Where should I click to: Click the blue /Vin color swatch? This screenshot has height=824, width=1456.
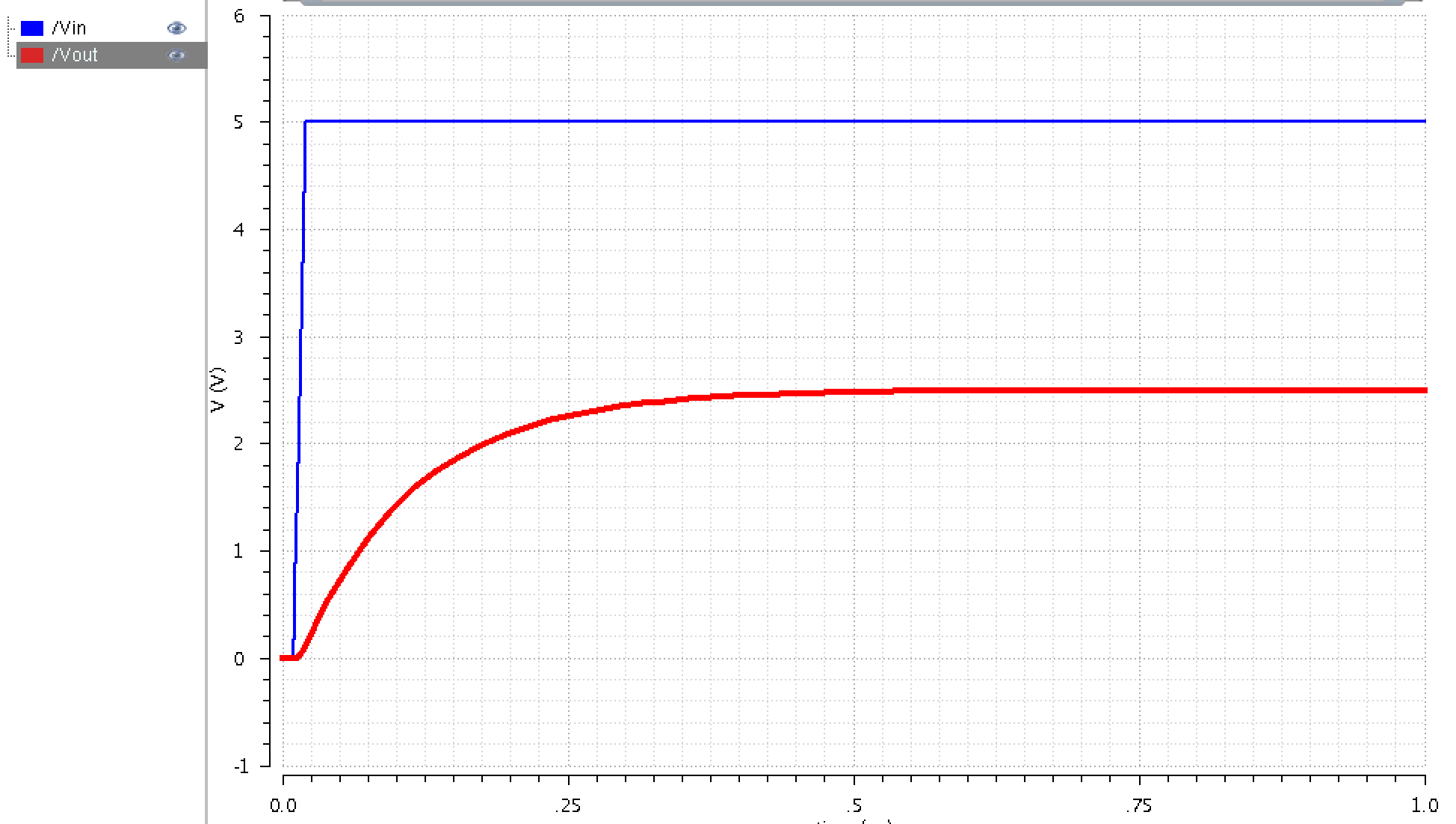pyautogui.click(x=32, y=28)
